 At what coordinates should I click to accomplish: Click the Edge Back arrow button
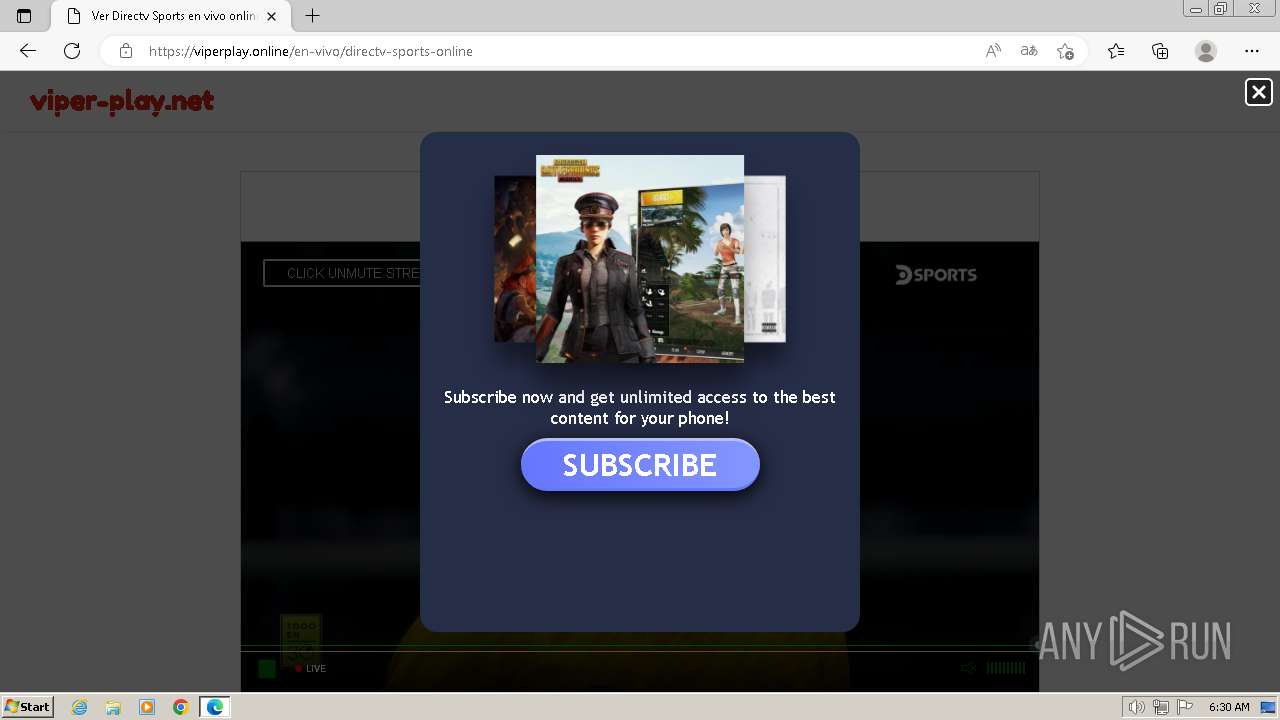click(x=28, y=51)
